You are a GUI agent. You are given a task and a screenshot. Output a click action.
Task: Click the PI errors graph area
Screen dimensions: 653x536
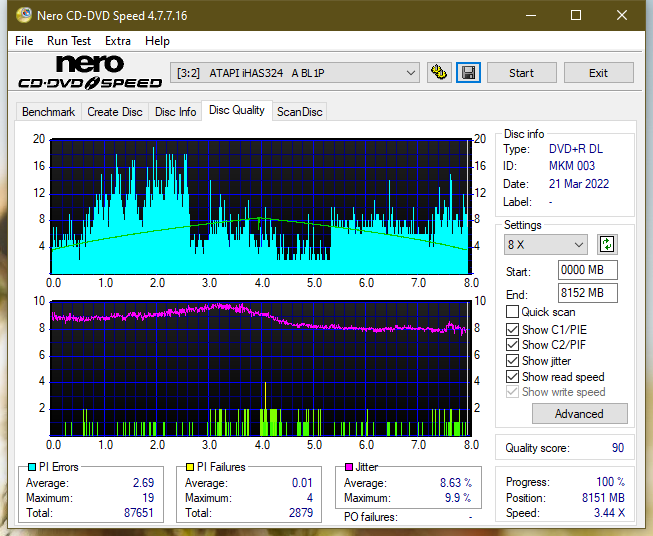(x=260, y=207)
